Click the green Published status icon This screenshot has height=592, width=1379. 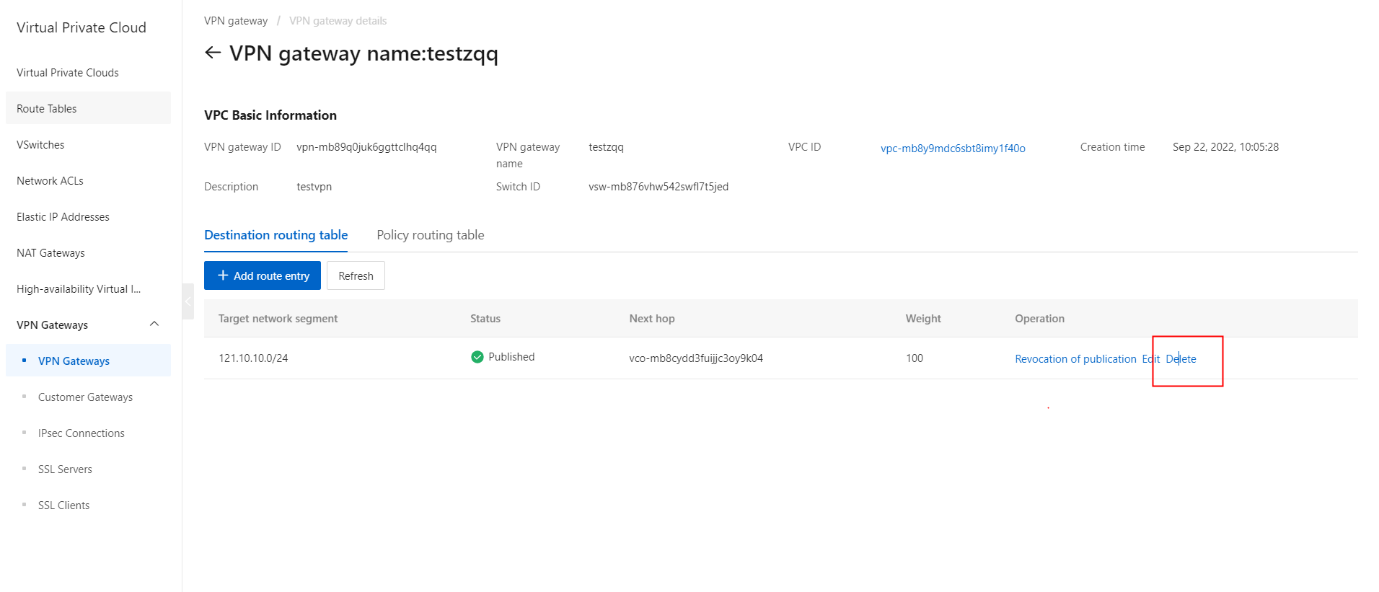click(477, 357)
